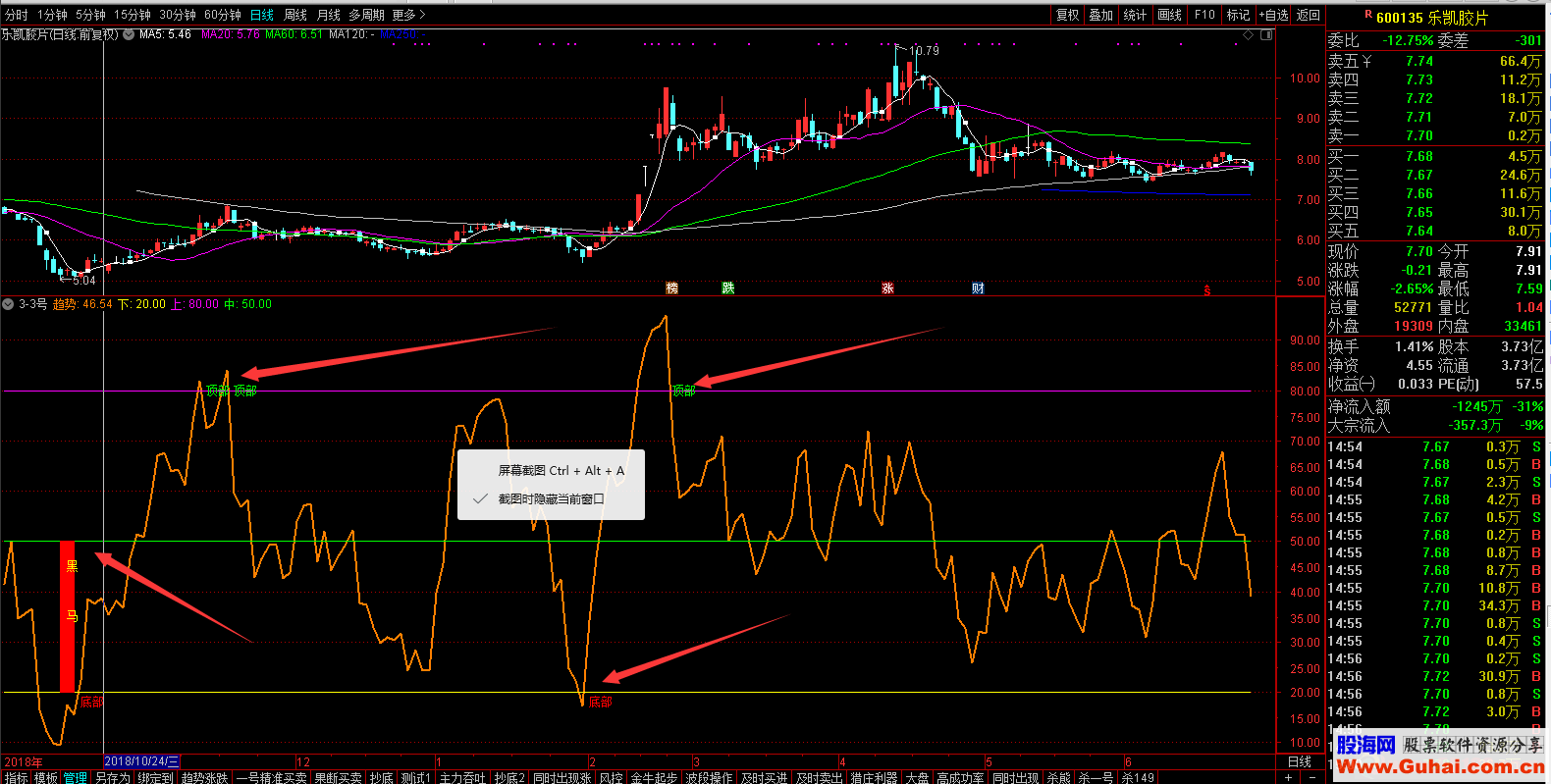1551x784 pixels.
Task: Click the 日线 label at bottom right
Action: 1299,761
